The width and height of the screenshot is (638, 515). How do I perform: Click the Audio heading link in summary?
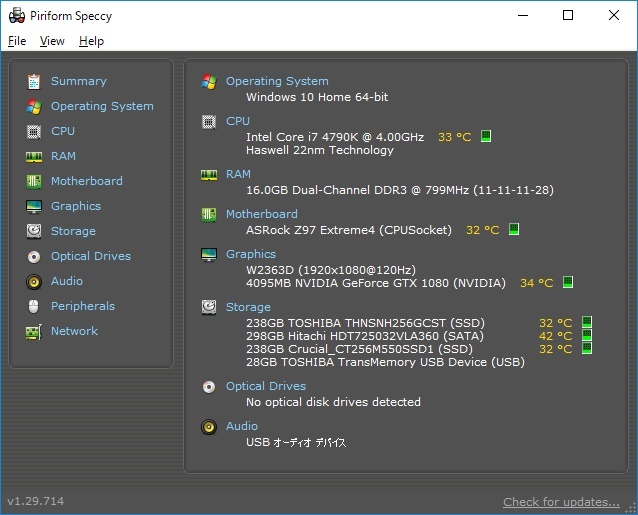point(242,426)
